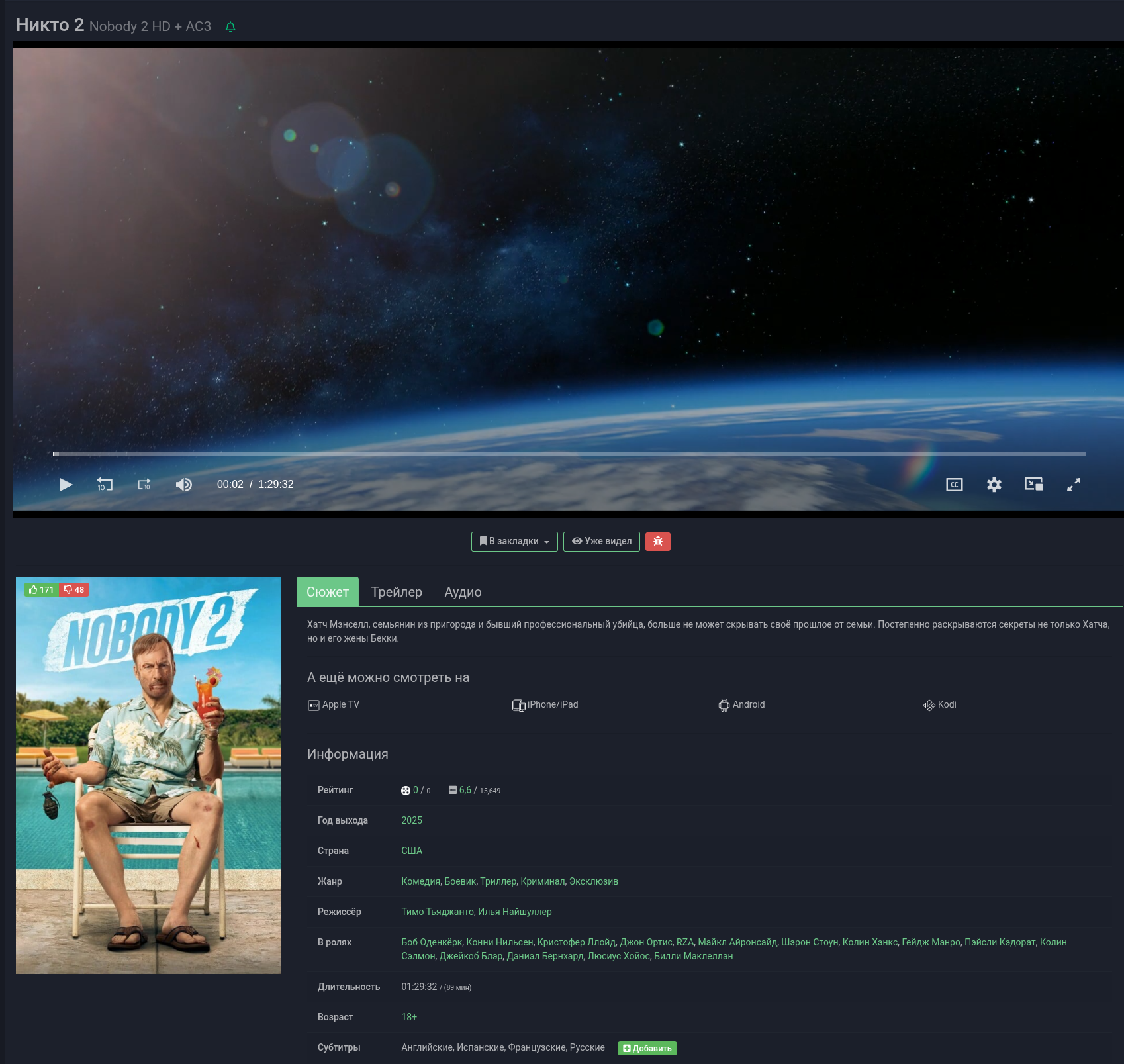Open the "Боевик" genre
The image size is (1124, 1064).
click(460, 881)
